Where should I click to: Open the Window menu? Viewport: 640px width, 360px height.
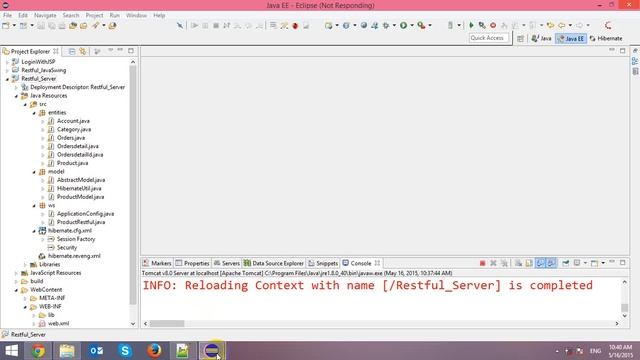coord(136,15)
